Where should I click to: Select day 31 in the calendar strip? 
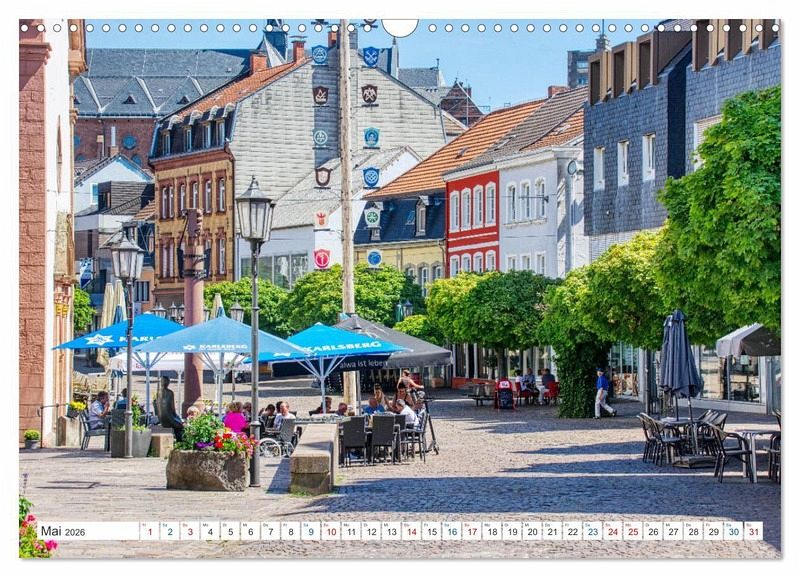[754, 531]
